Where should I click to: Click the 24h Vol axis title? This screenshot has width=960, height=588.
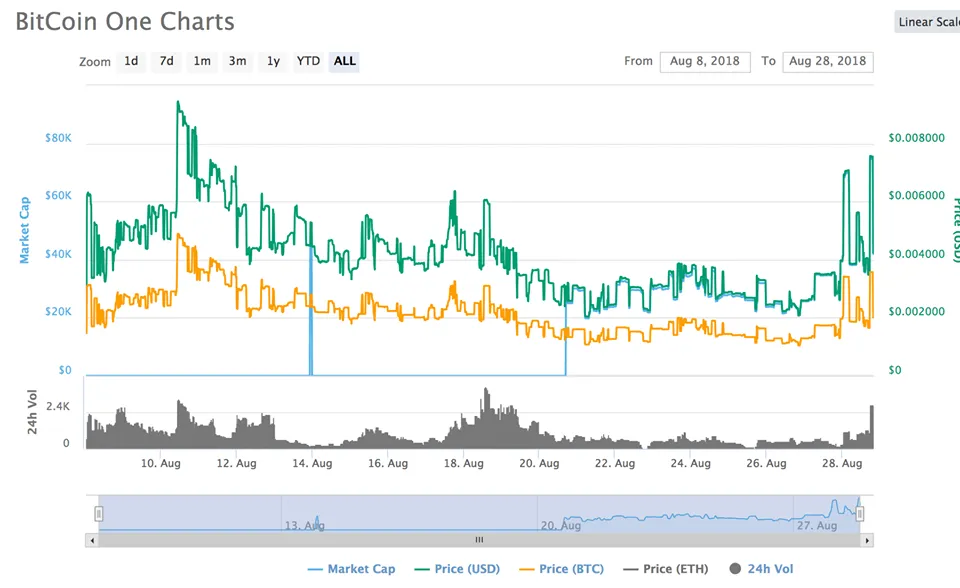coord(32,412)
